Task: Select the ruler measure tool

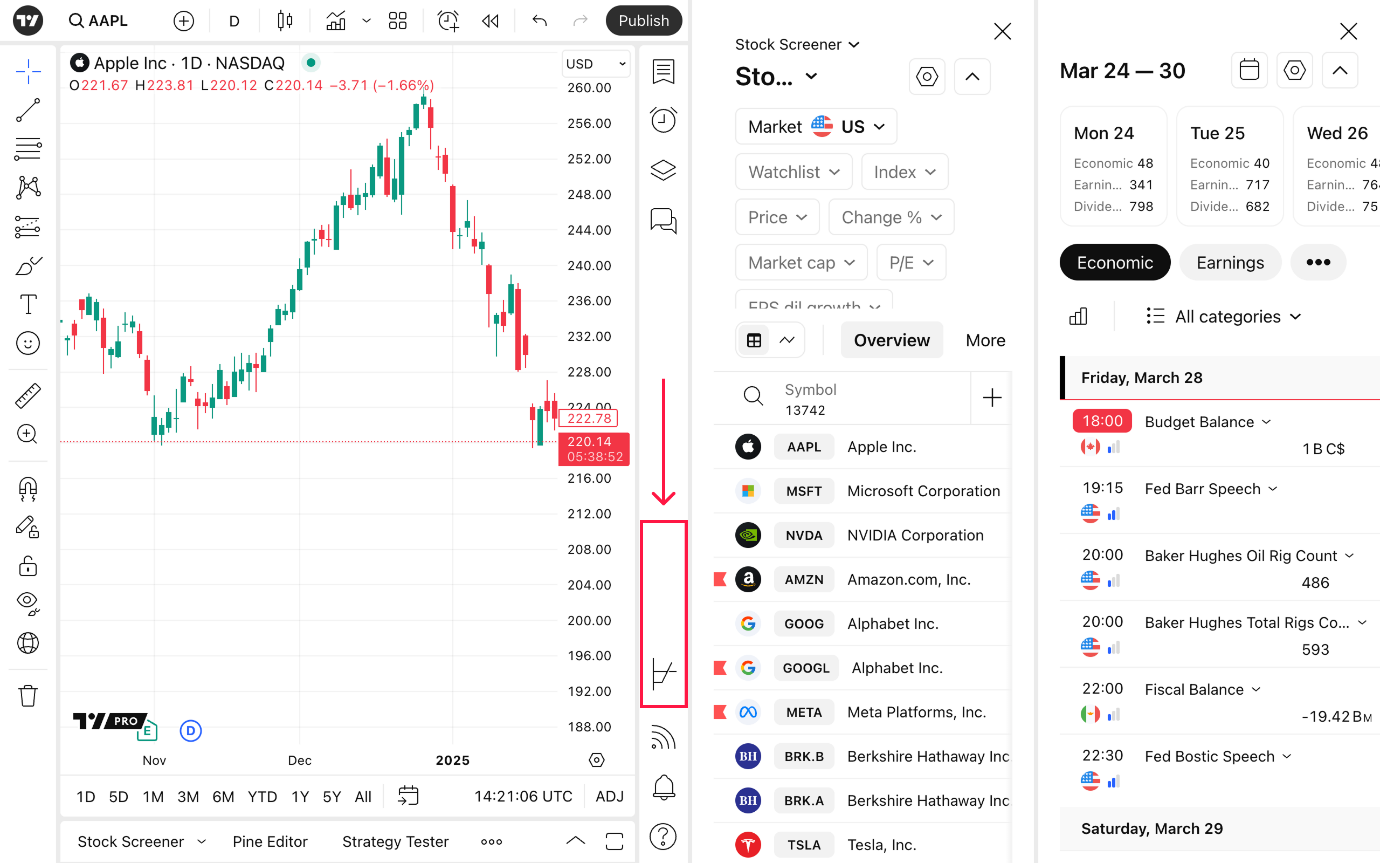Action: point(28,396)
